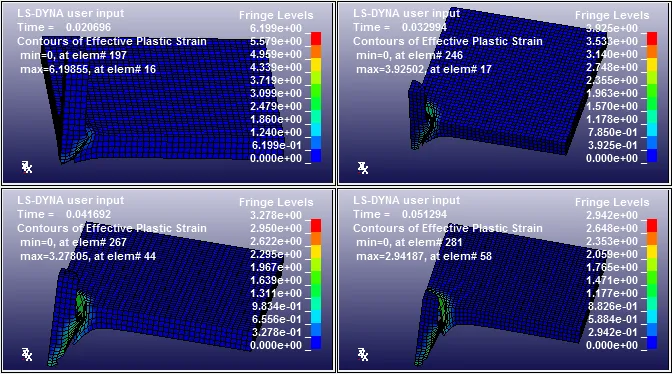Select the meshed plate model at Time 0.041692
The width and height of the screenshot is (672, 374).
pos(165,293)
